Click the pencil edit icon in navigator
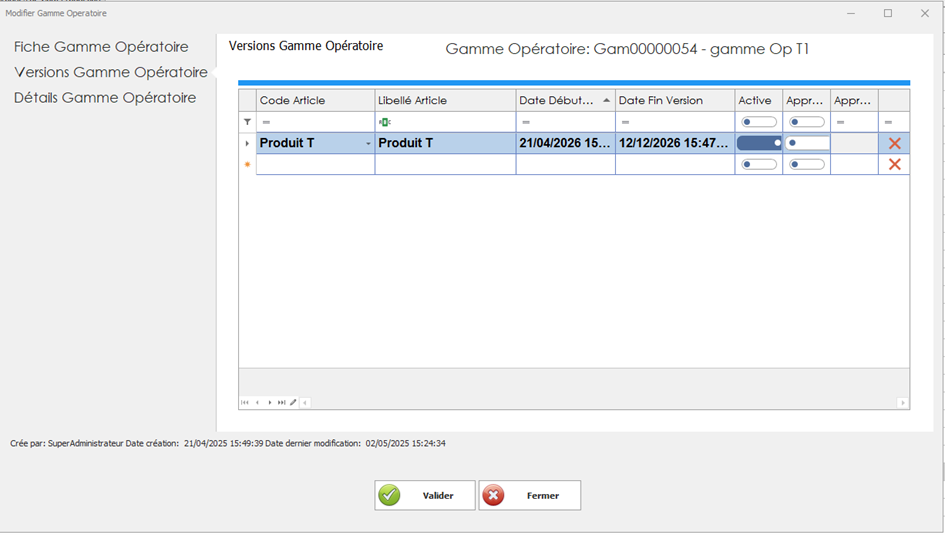945x535 pixels. (293, 402)
